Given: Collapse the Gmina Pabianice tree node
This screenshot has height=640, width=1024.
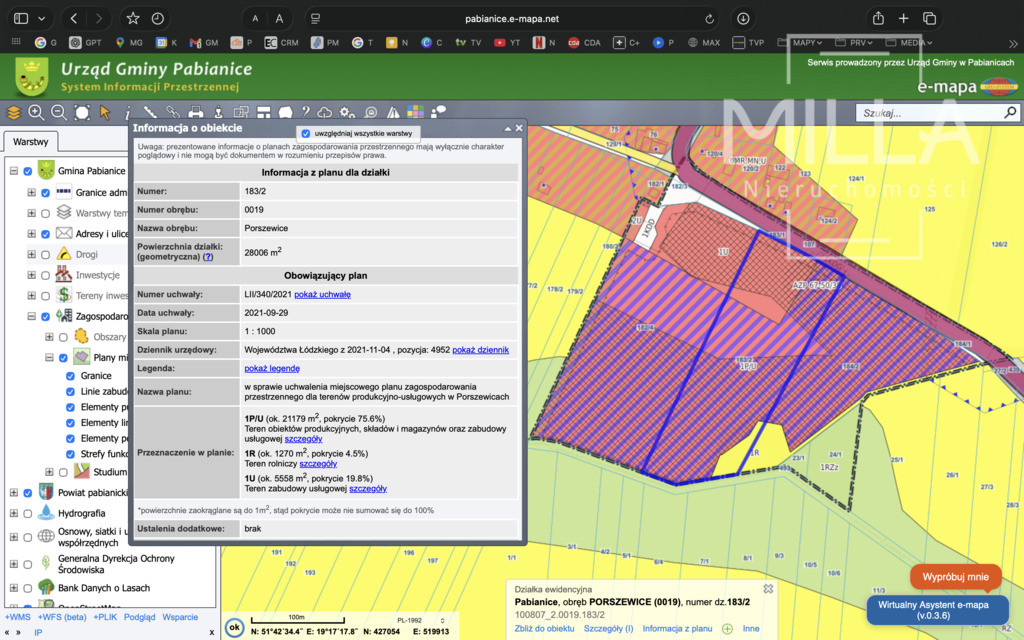Looking at the screenshot, I should [x=14, y=171].
